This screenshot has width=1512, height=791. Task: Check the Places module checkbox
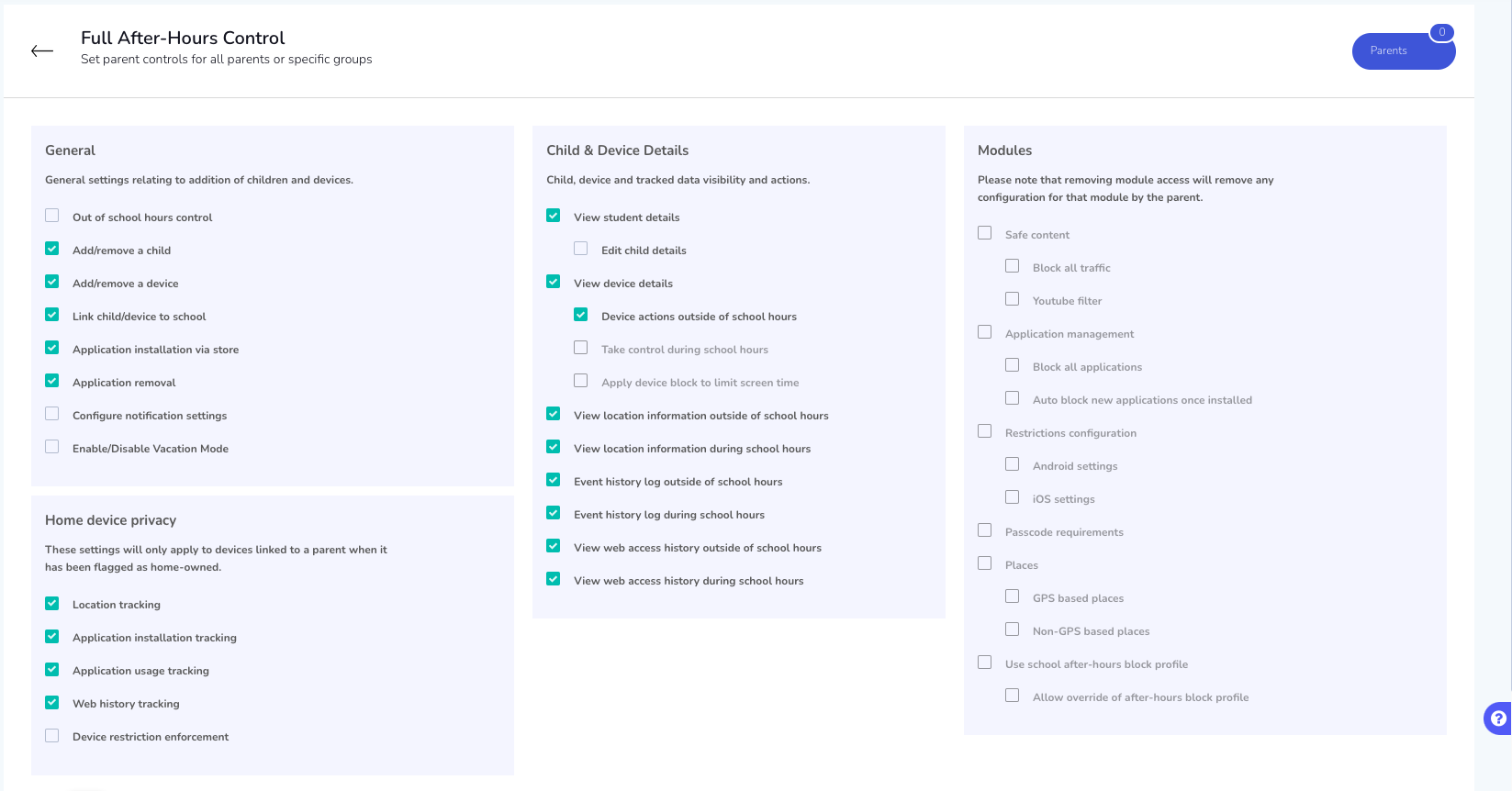pyautogui.click(x=985, y=563)
